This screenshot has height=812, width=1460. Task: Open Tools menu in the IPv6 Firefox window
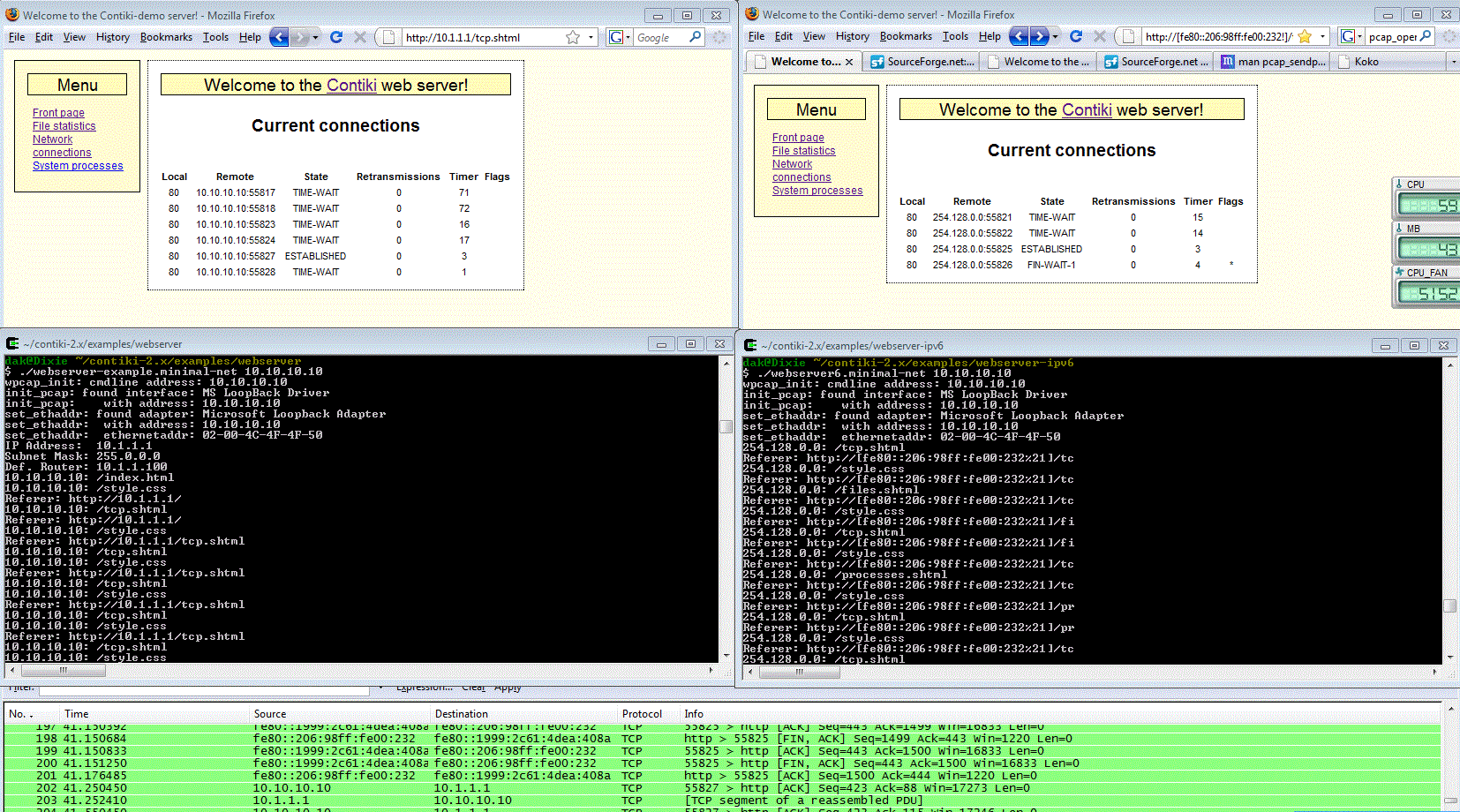[x=955, y=36]
